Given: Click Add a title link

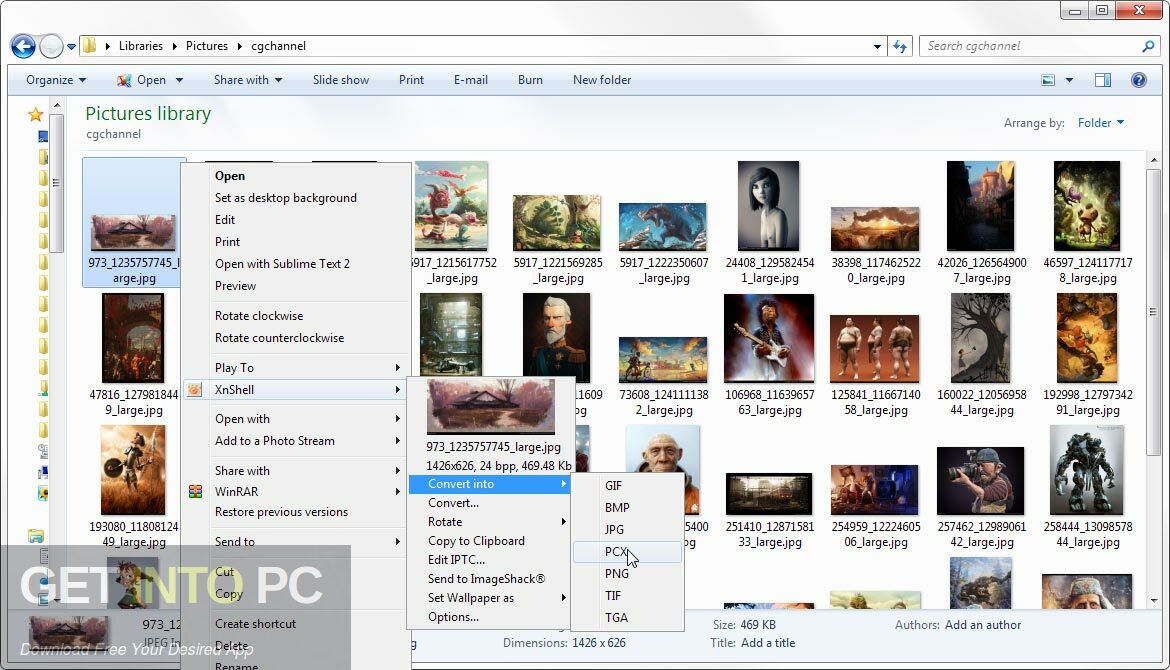Looking at the screenshot, I should 768,643.
